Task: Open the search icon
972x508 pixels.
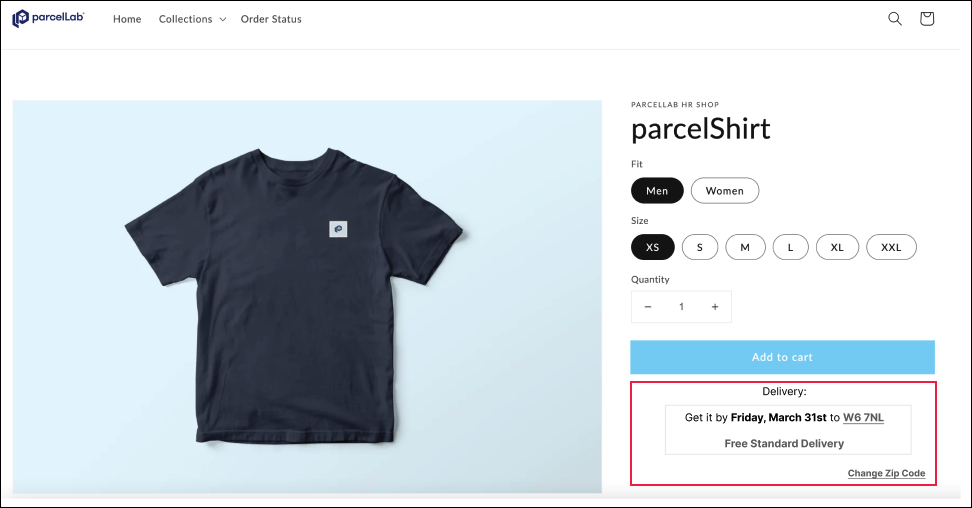Action: (x=895, y=18)
